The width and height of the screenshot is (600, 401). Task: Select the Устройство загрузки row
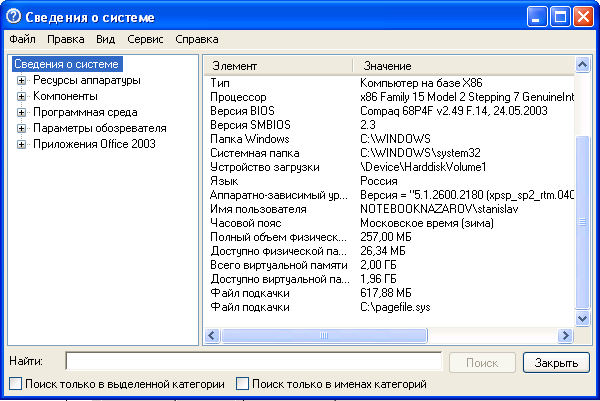(x=389, y=167)
